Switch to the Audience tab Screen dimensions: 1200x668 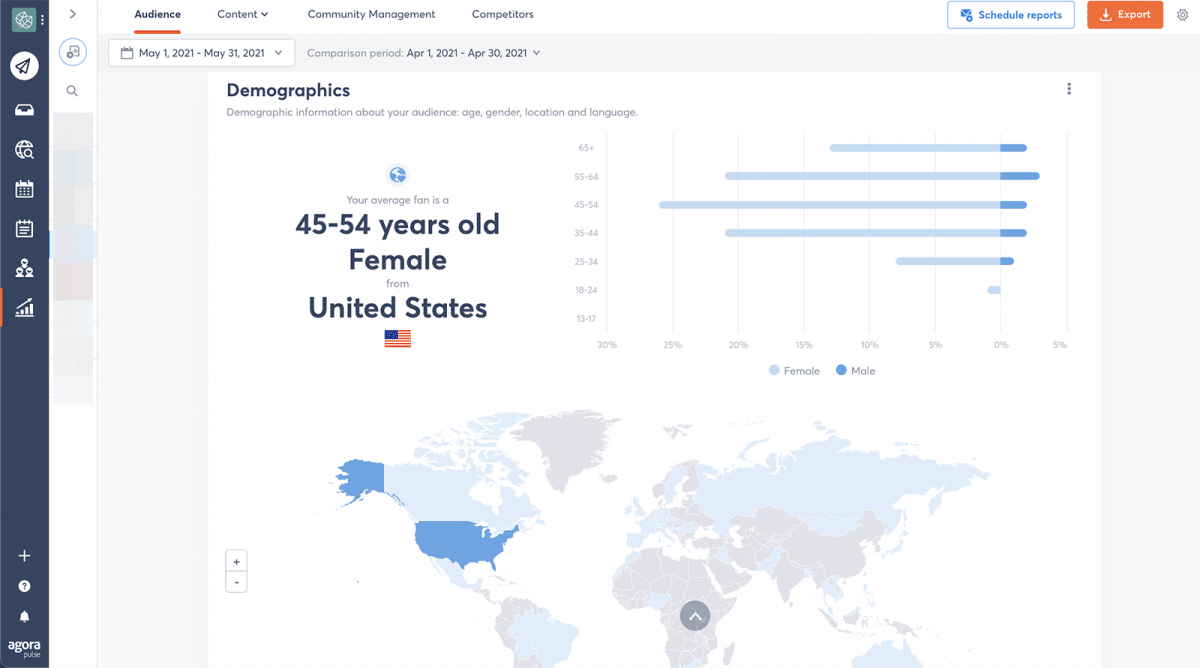[158, 14]
